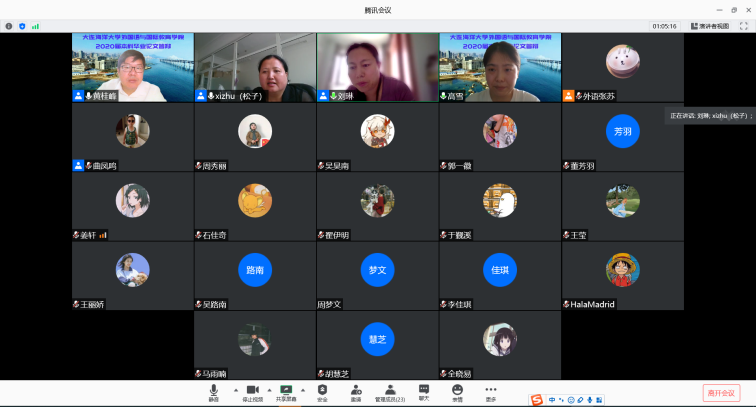This screenshot has width=756, height=407.
Task: Open the Chat panel
Action: click(424, 391)
